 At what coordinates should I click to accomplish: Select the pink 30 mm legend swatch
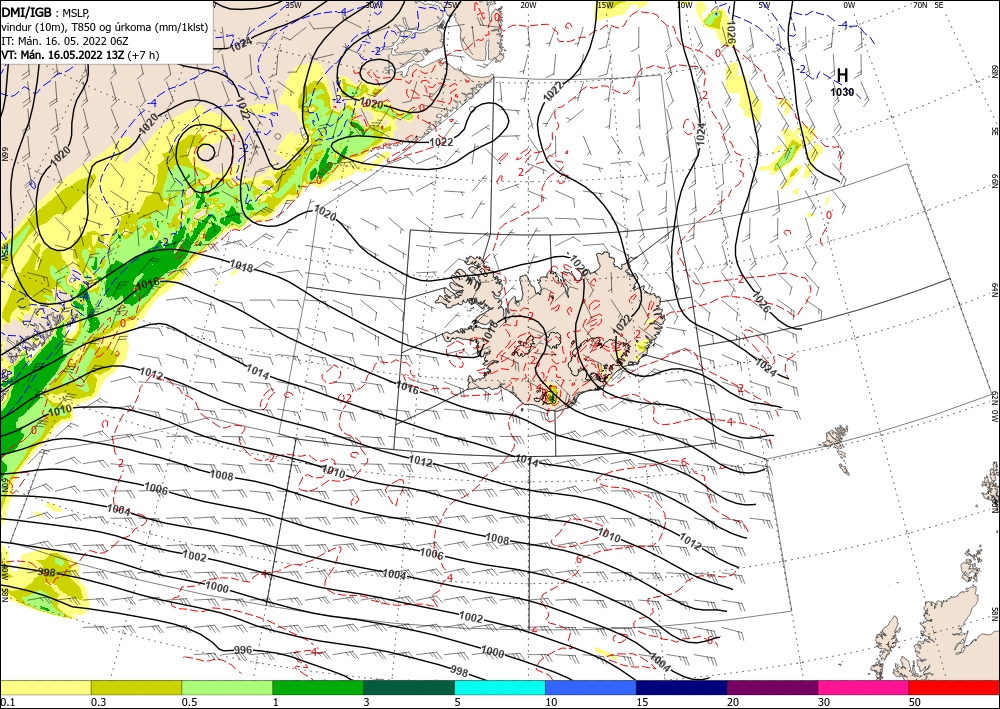pos(864,687)
